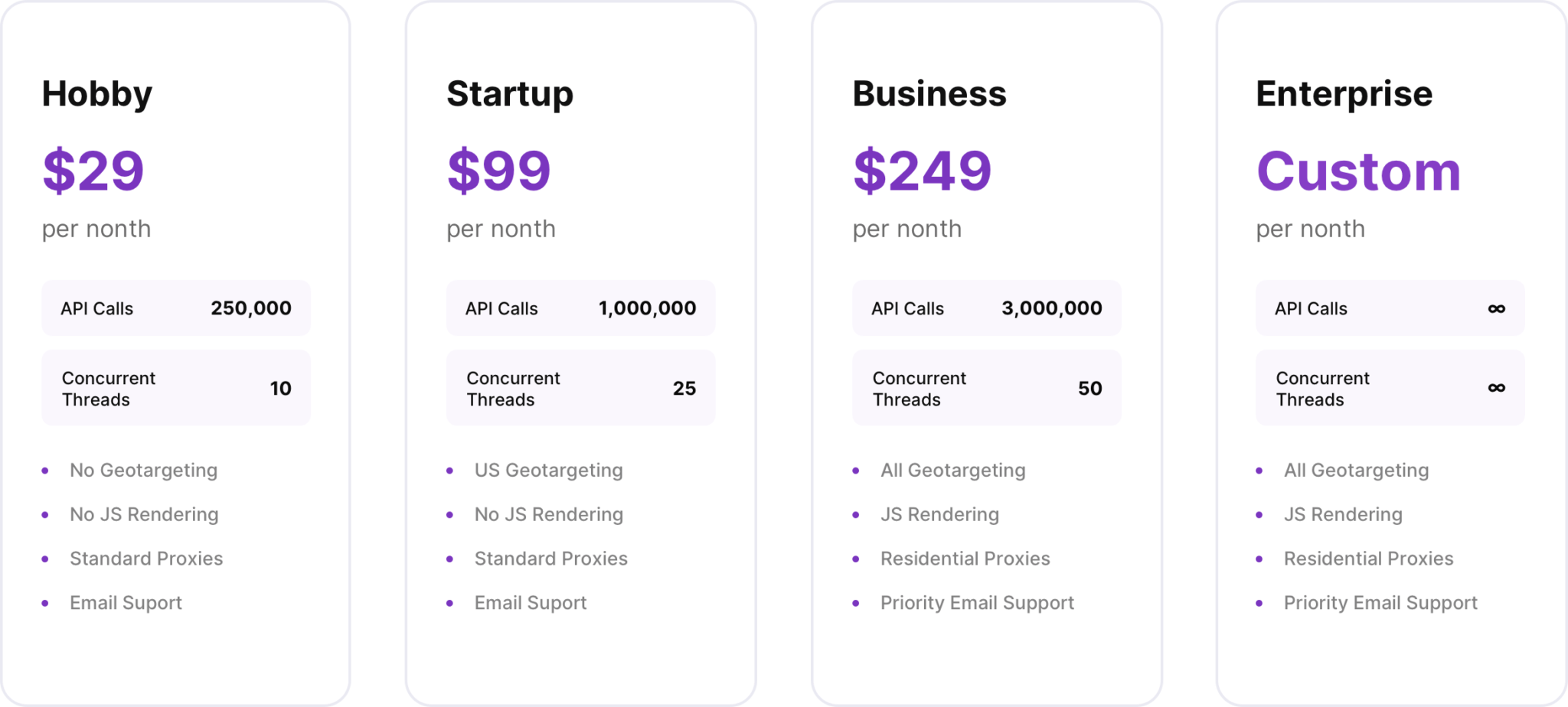This screenshot has width=1568, height=707.
Task: Select the $99 Startup price
Action: tap(499, 171)
